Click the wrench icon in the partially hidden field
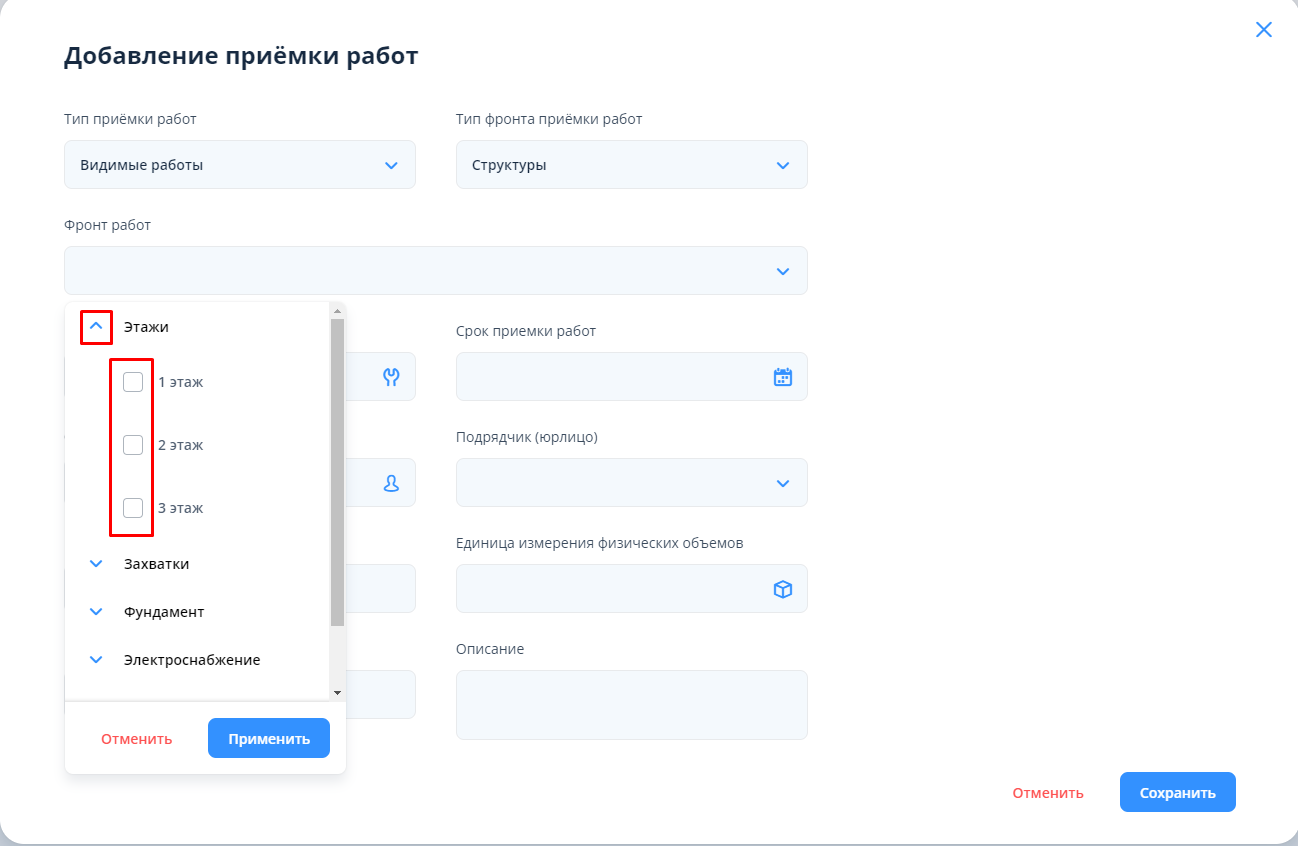The width and height of the screenshot is (1298, 846). point(391,377)
